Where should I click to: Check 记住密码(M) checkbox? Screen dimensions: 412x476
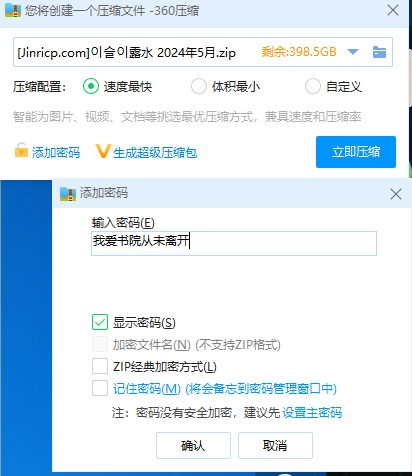(x=100, y=388)
